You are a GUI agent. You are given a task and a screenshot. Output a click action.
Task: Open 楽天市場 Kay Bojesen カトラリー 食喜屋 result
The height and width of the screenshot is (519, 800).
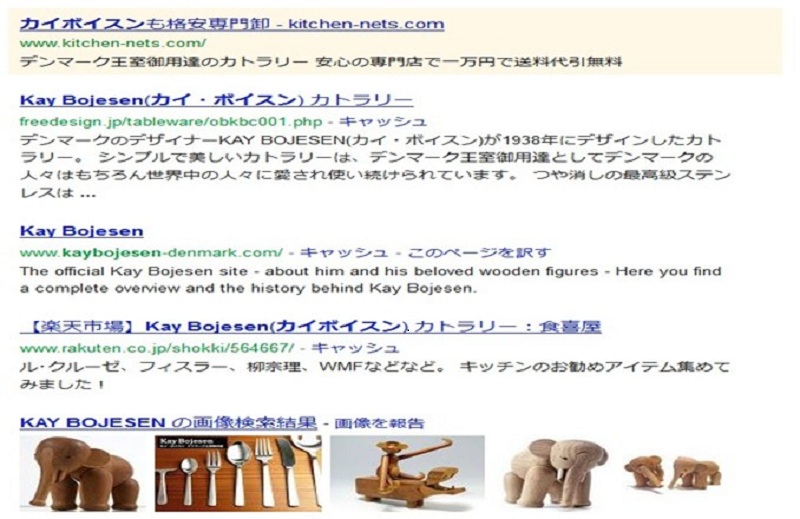[x=311, y=327]
